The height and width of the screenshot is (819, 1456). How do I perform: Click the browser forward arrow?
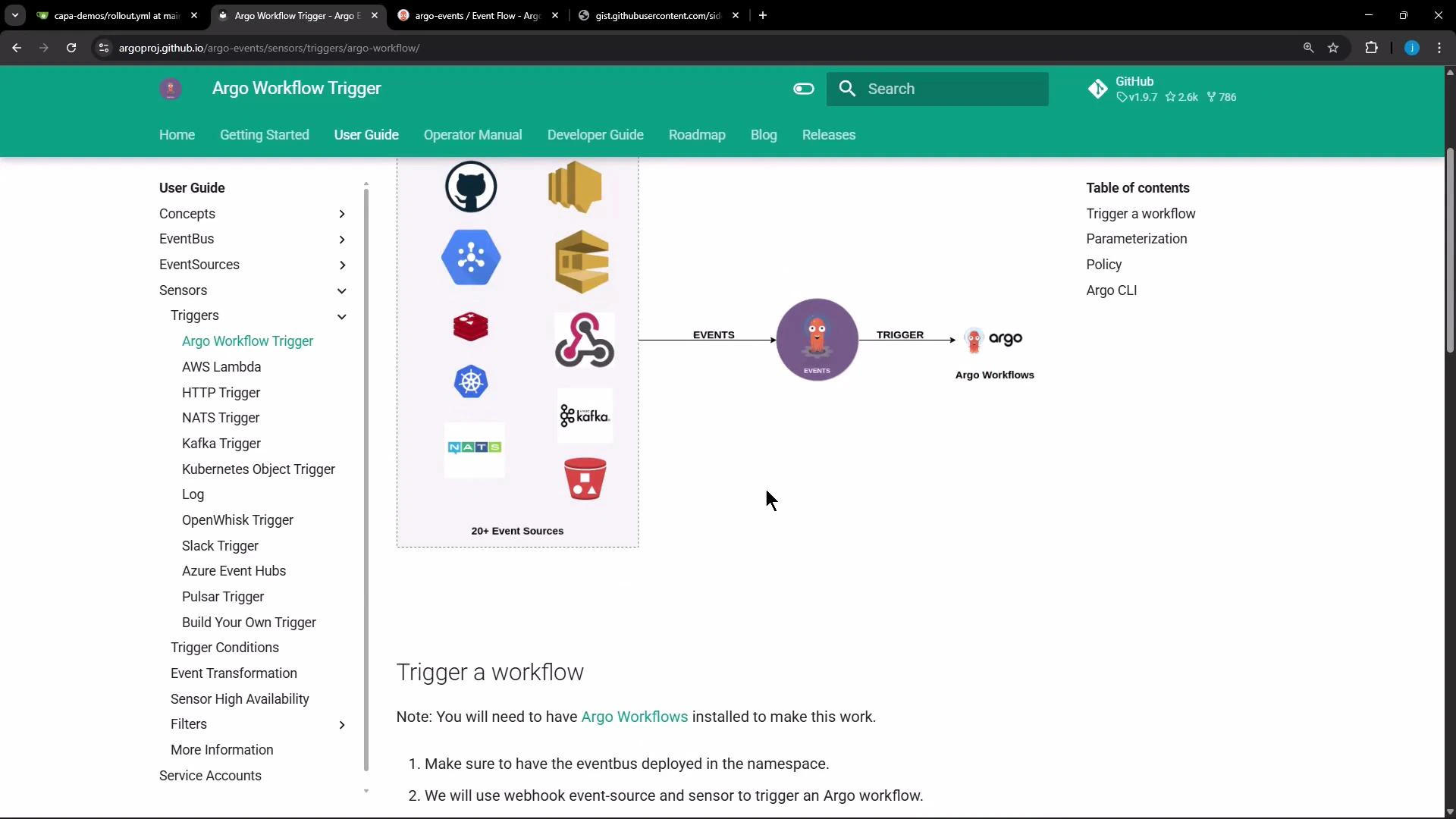pyautogui.click(x=44, y=48)
